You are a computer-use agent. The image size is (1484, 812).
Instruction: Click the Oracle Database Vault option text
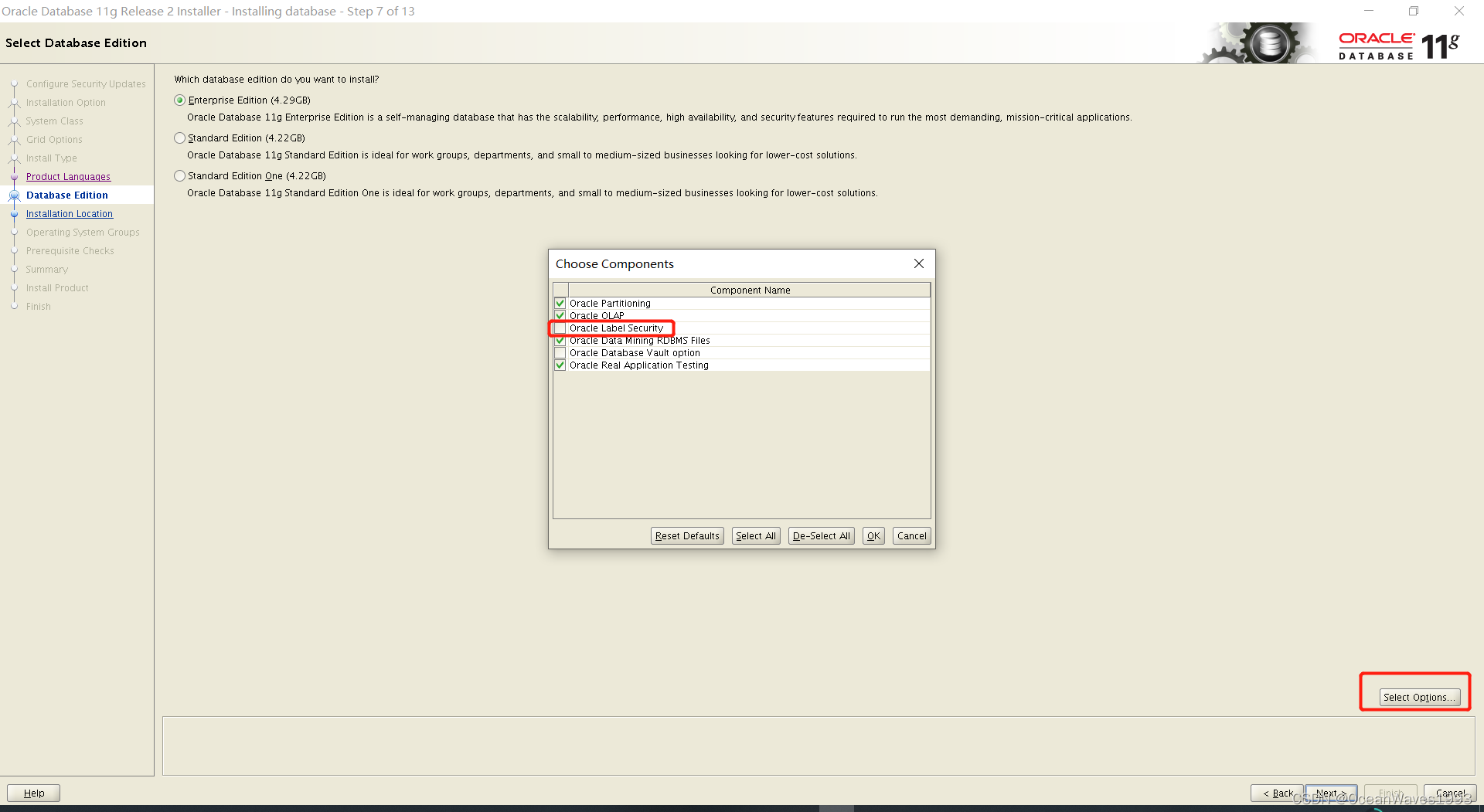pos(635,353)
